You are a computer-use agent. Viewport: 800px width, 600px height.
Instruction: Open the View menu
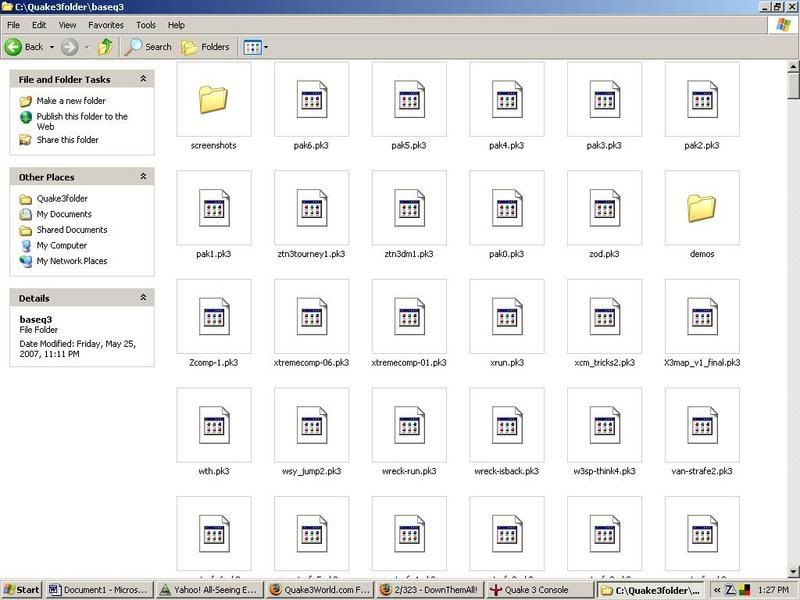pyautogui.click(x=67, y=25)
